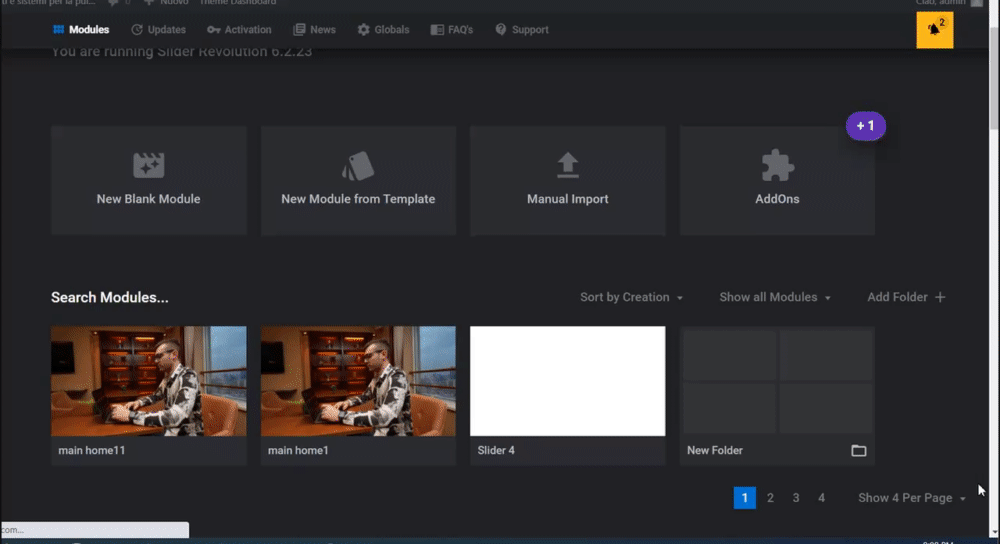Click the News newspaper icon
Viewport: 1000px width, 544px height.
pos(298,29)
